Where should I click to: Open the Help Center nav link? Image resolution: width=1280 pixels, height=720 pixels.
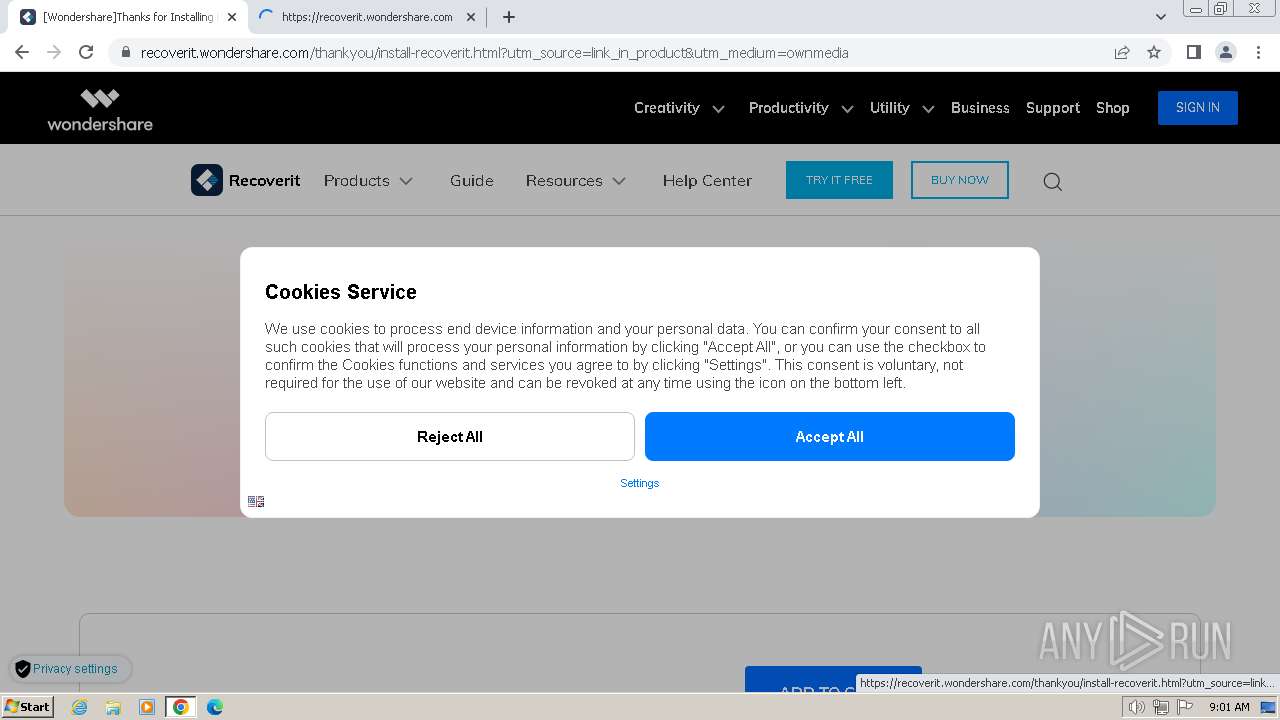coord(707,181)
